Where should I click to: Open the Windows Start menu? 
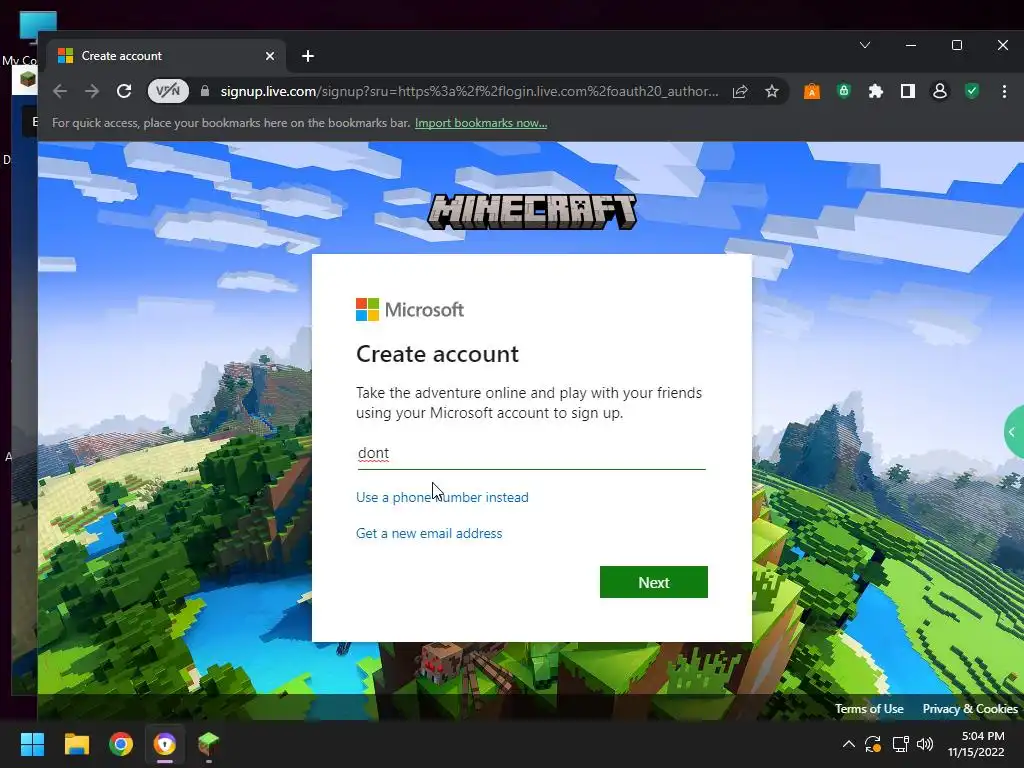[32, 744]
